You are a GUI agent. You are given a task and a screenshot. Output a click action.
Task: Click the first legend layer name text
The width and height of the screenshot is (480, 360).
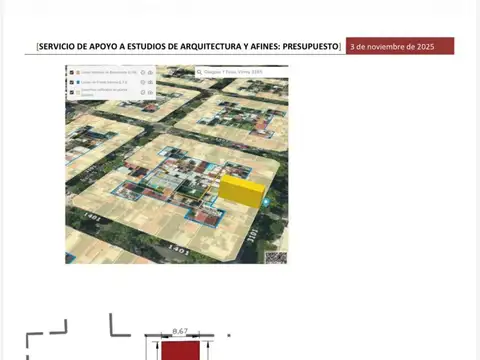tap(109, 72)
